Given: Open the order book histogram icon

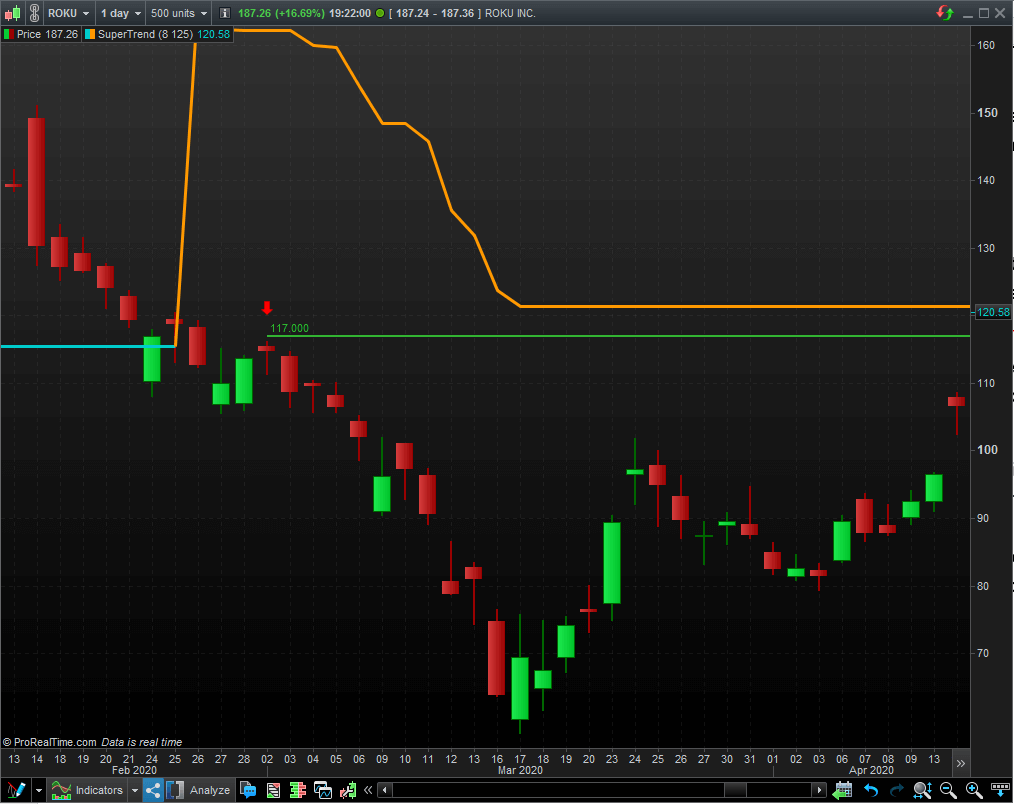Looking at the screenshot, I should 297,790.
